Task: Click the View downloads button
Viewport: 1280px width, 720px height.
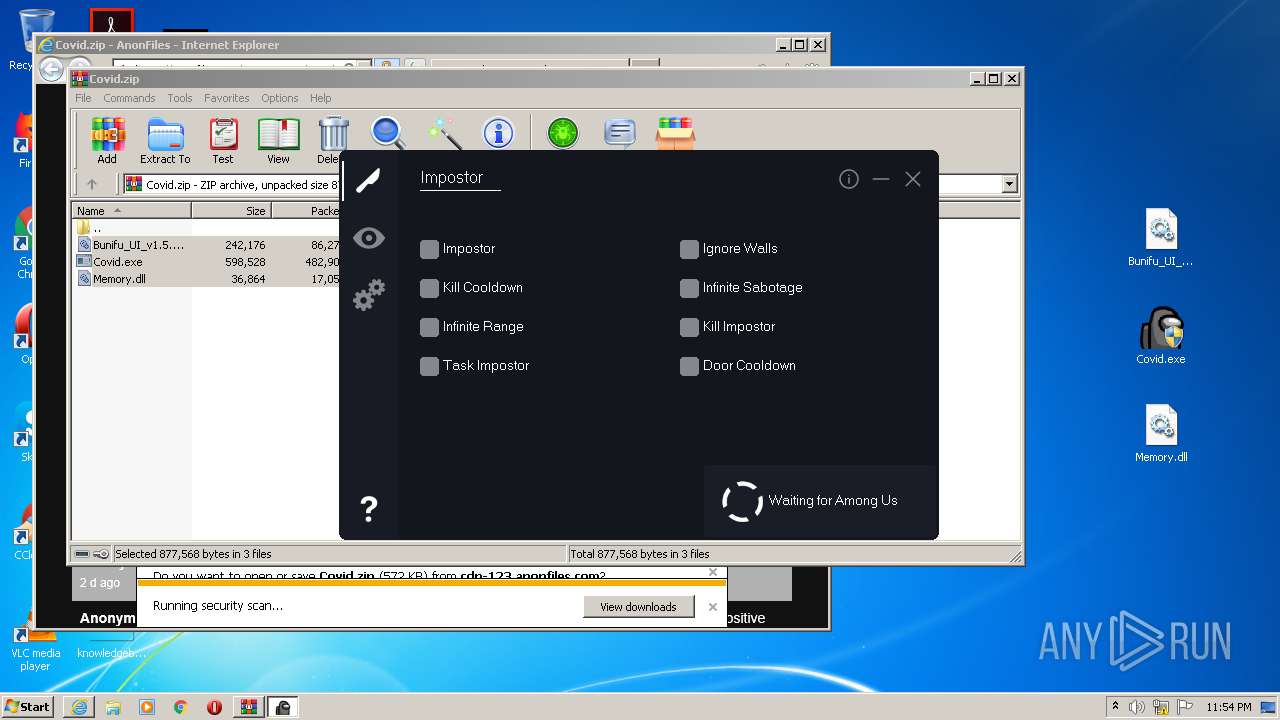Action: point(638,607)
